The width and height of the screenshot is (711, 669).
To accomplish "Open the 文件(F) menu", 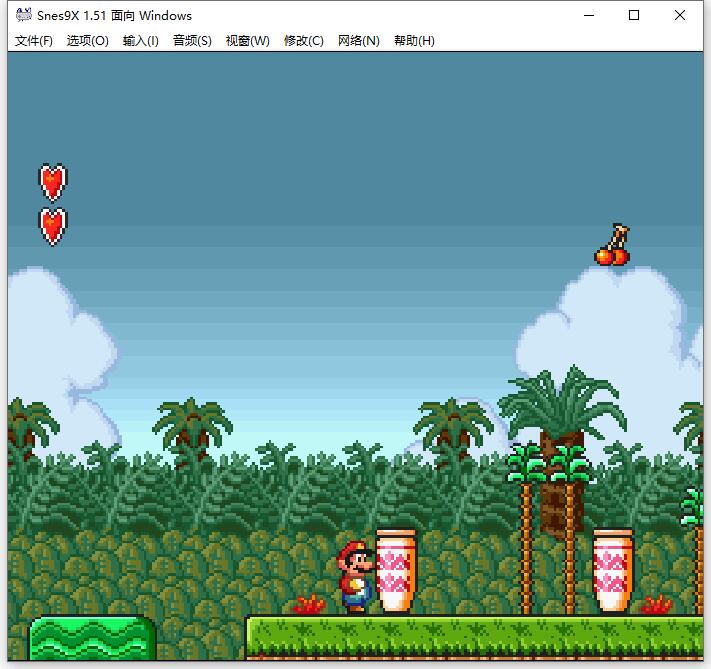I will click(34, 41).
